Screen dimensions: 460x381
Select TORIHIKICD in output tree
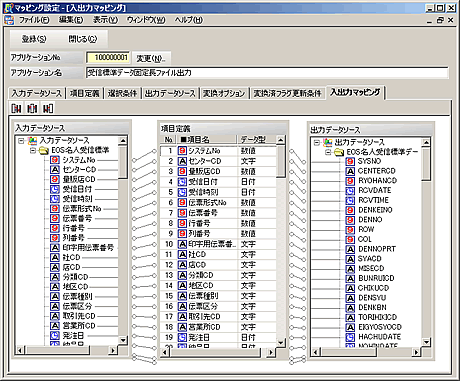point(377,317)
